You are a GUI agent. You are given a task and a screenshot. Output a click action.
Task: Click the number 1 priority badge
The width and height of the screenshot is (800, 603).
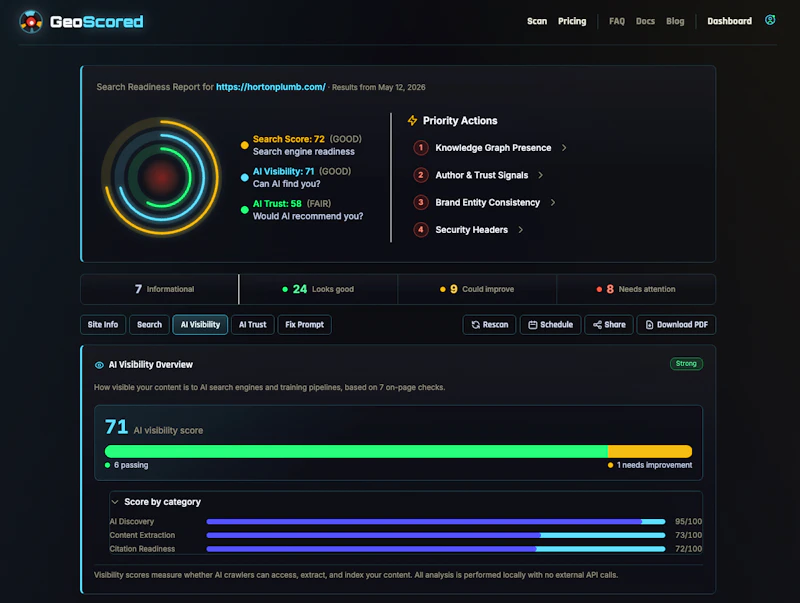coord(420,148)
